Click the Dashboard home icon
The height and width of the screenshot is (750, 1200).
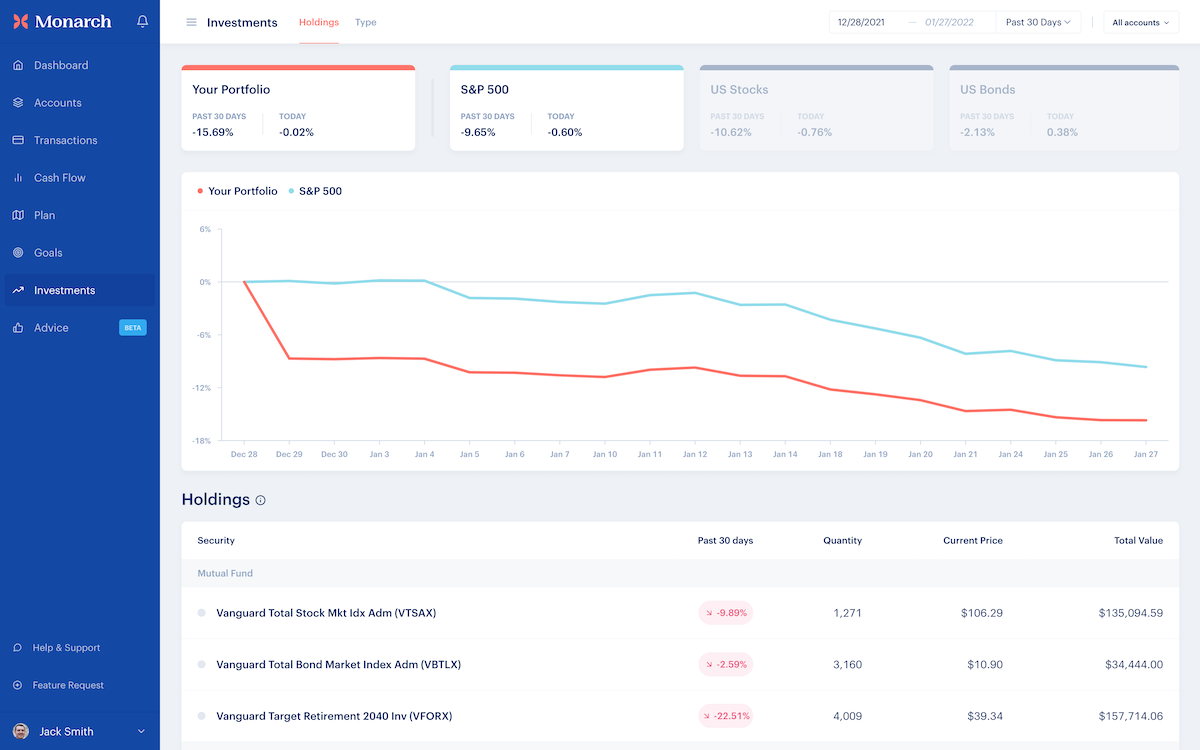[x=18, y=65]
